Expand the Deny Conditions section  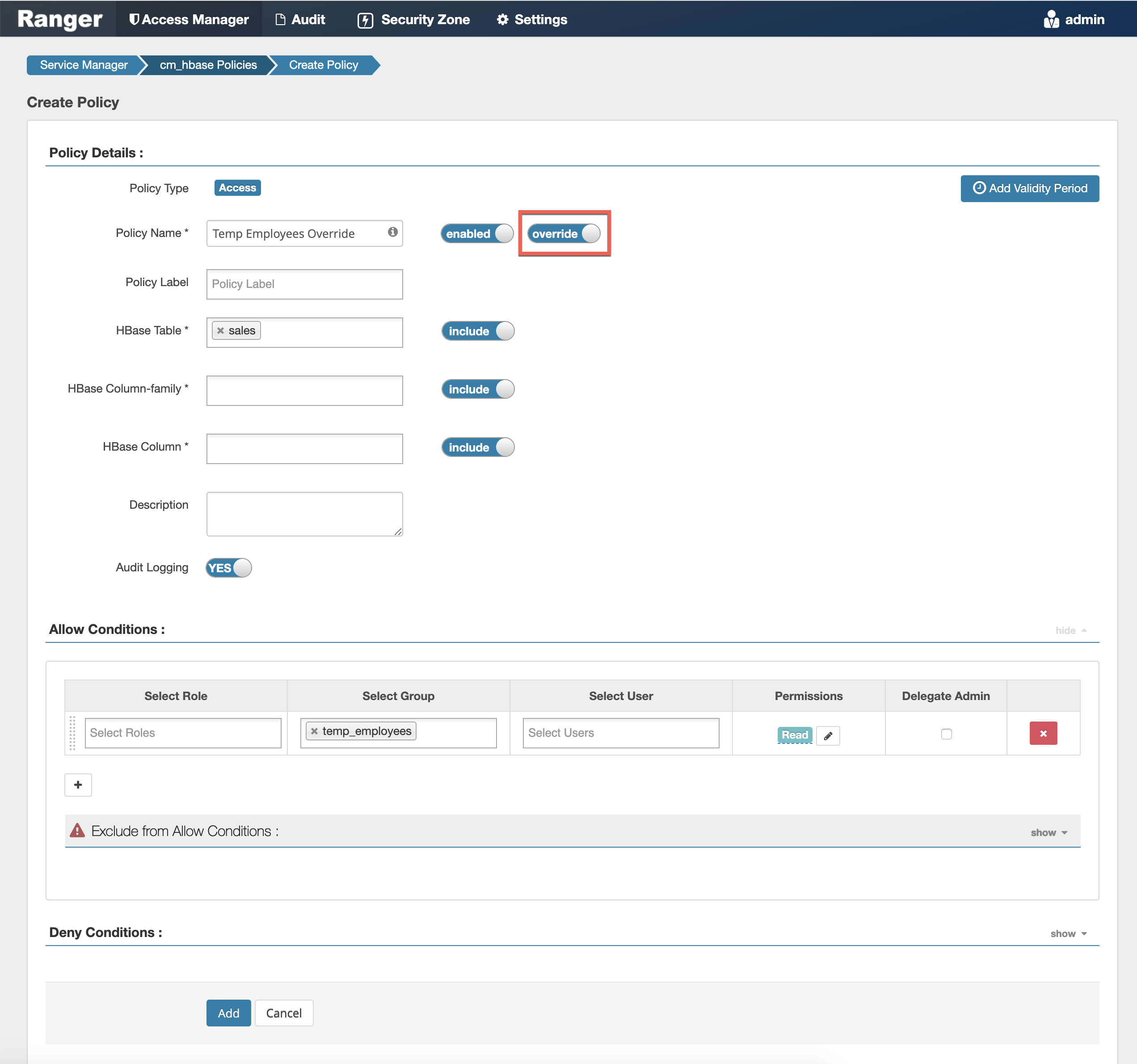(x=1068, y=933)
